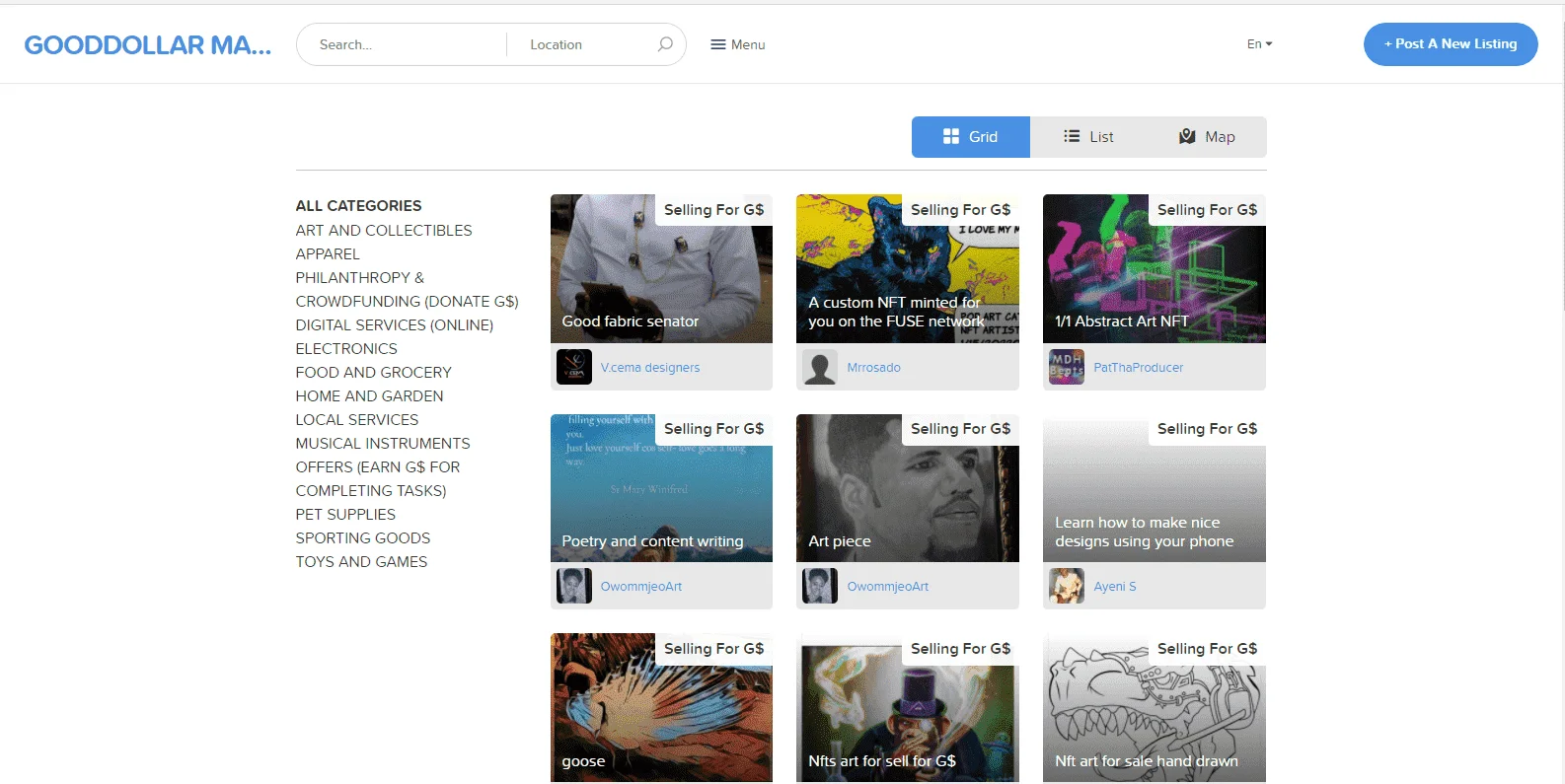Go to GoodDollar Marketplace home logo

tap(148, 45)
